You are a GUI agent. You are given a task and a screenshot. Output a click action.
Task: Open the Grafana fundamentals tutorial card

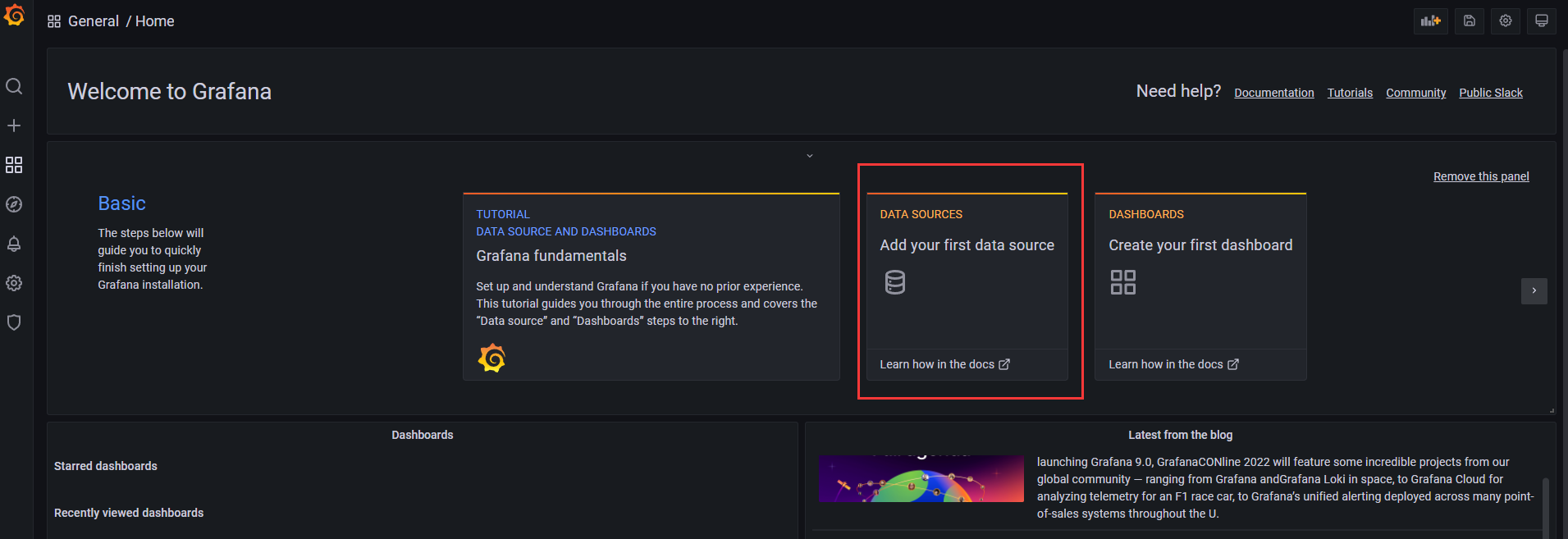point(651,286)
